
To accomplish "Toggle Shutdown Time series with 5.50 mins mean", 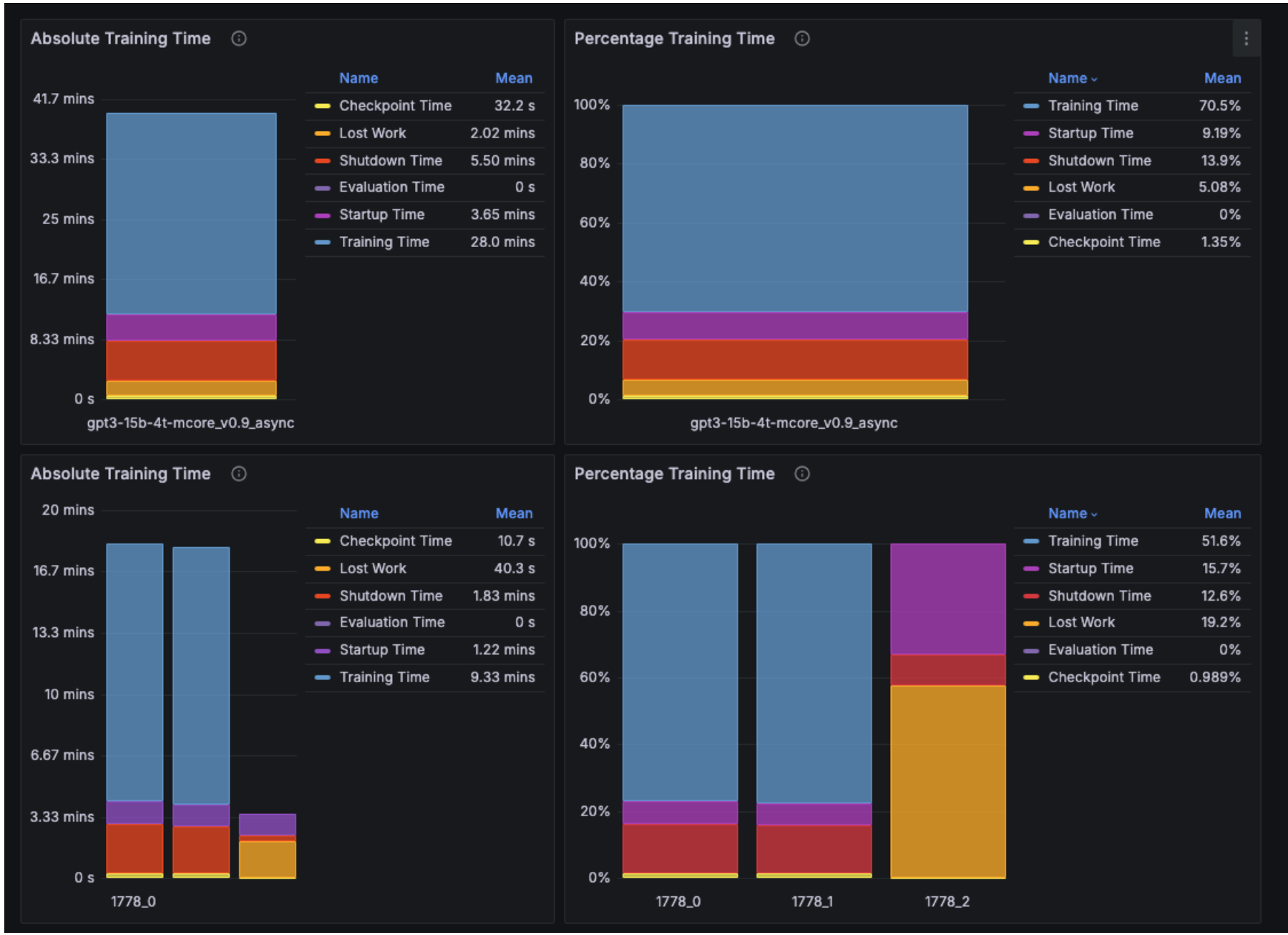I will click(390, 160).
